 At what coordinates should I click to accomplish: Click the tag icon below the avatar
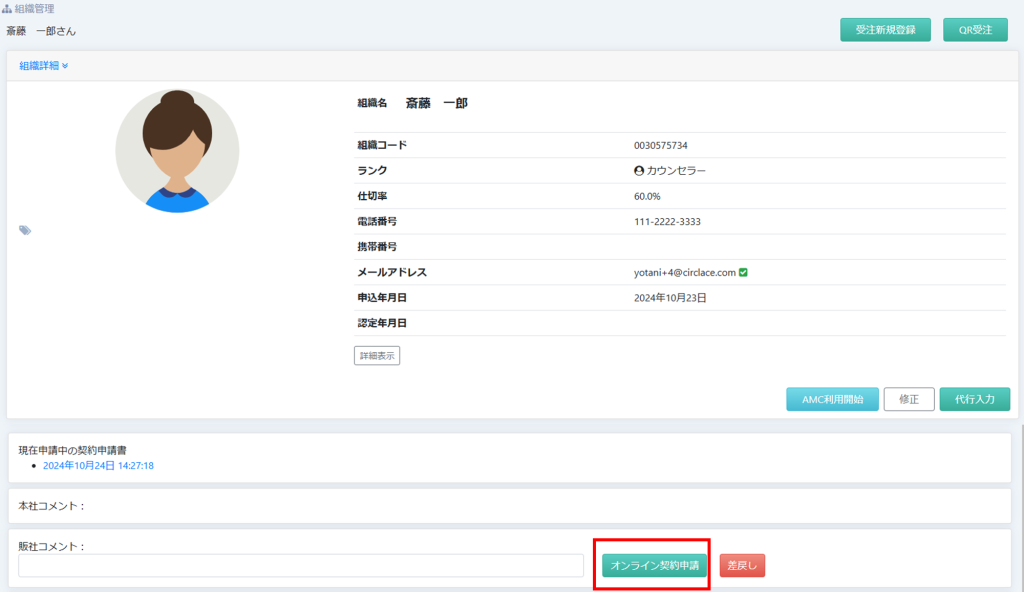(25, 231)
